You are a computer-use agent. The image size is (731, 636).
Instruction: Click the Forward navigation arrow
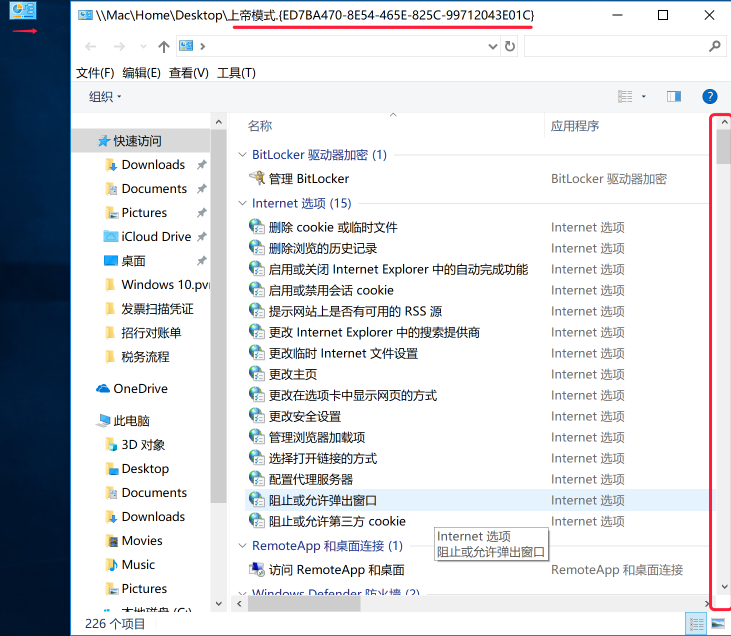[119, 47]
